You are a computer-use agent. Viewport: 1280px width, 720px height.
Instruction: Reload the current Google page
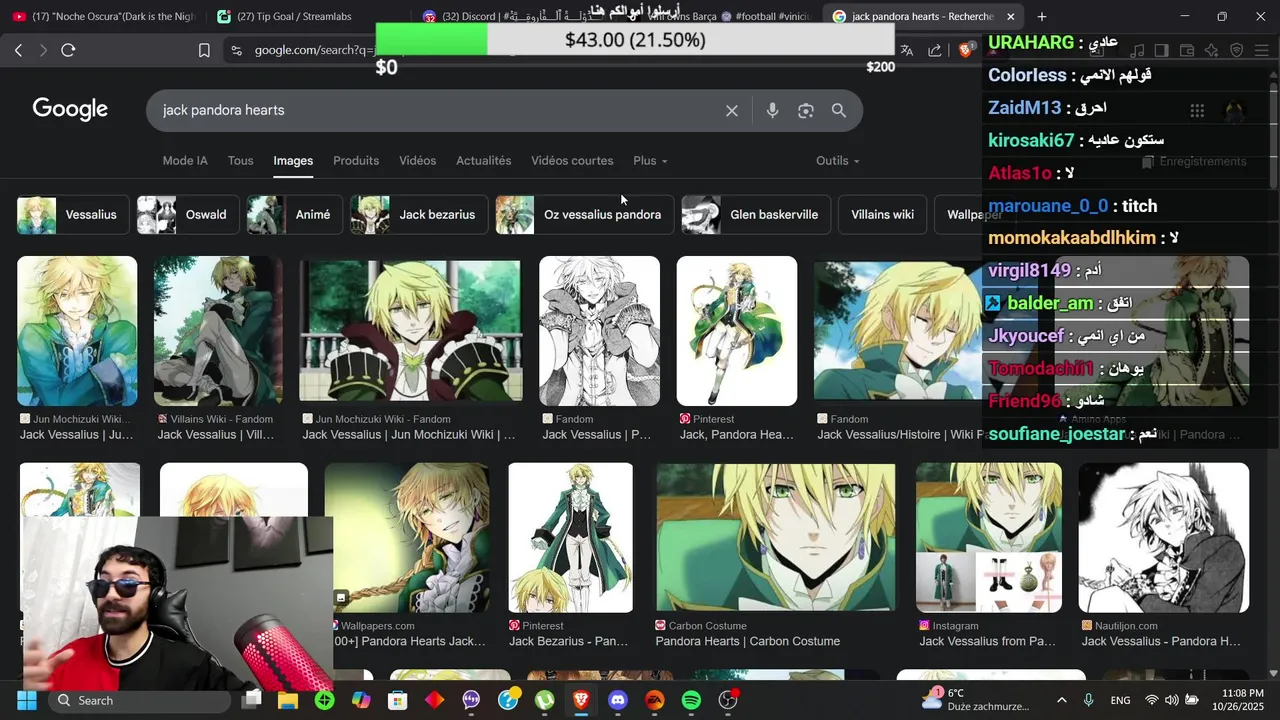(68, 50)
